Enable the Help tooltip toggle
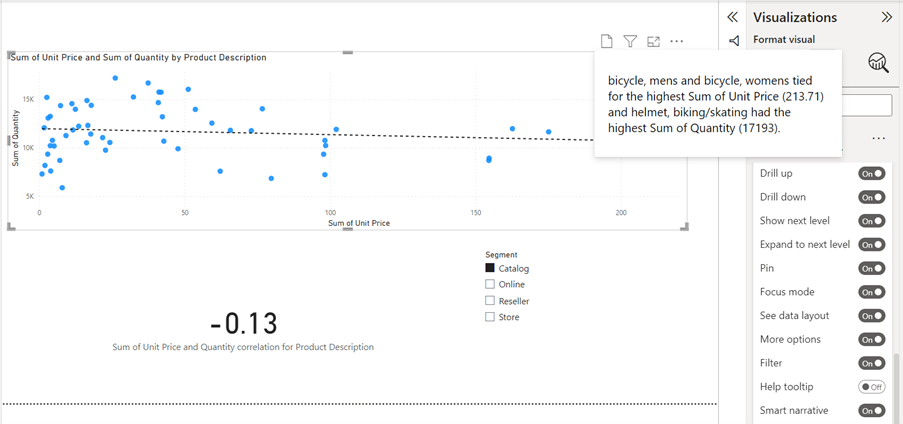 871,387
